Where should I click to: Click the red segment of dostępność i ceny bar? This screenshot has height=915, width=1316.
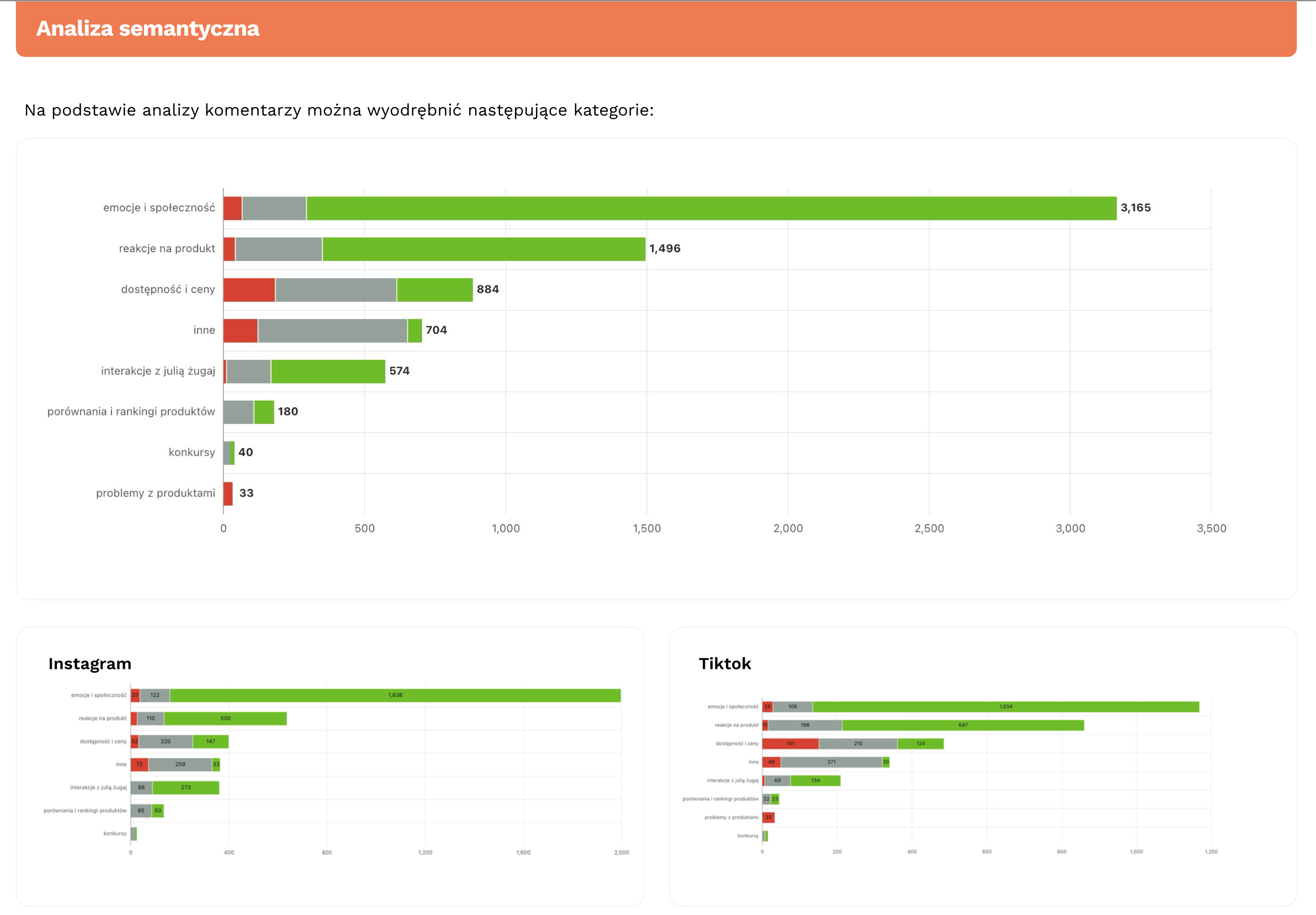point(249,290)
